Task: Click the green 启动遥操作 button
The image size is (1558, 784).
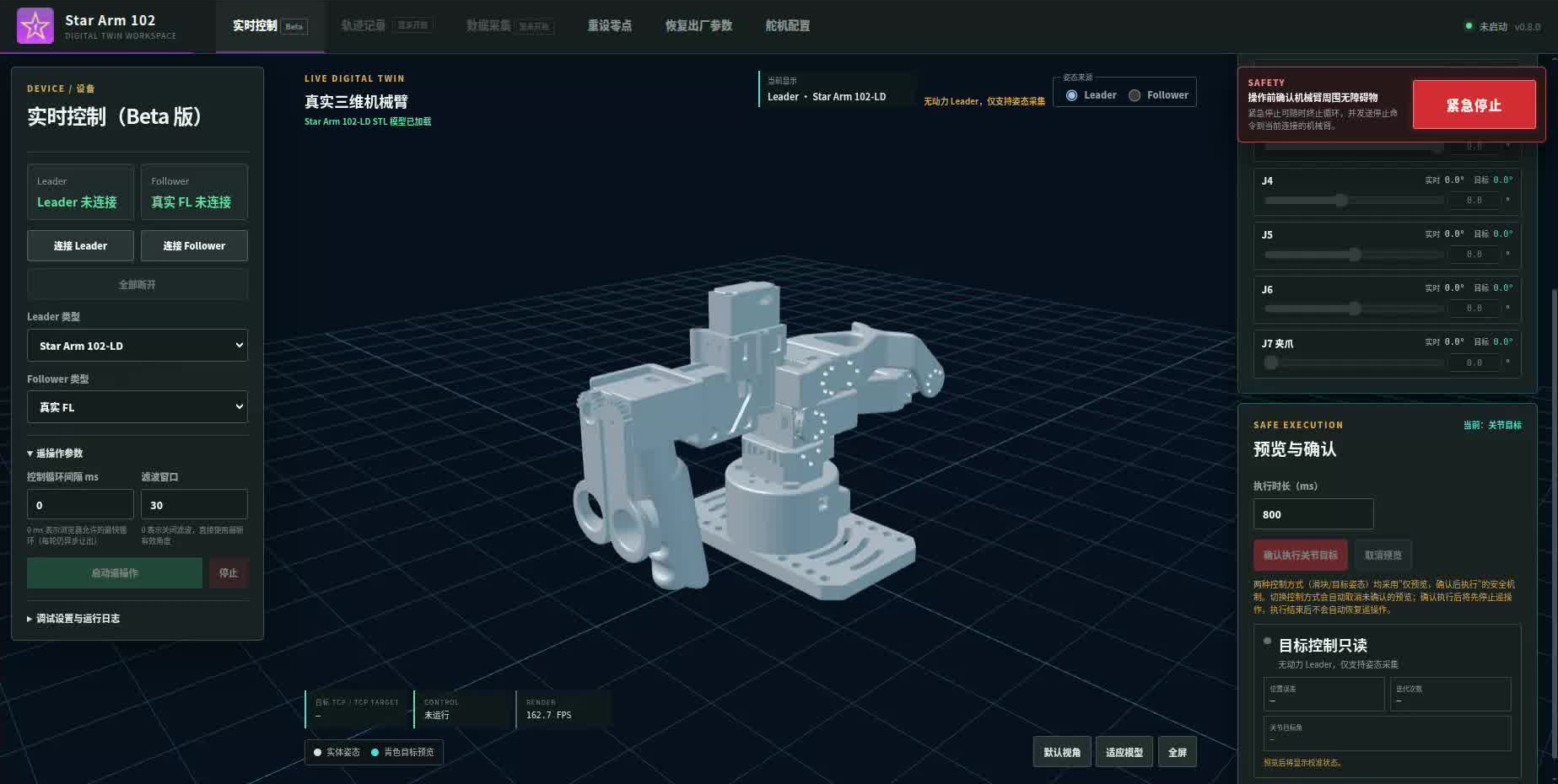Action: [x=115, y=573]
